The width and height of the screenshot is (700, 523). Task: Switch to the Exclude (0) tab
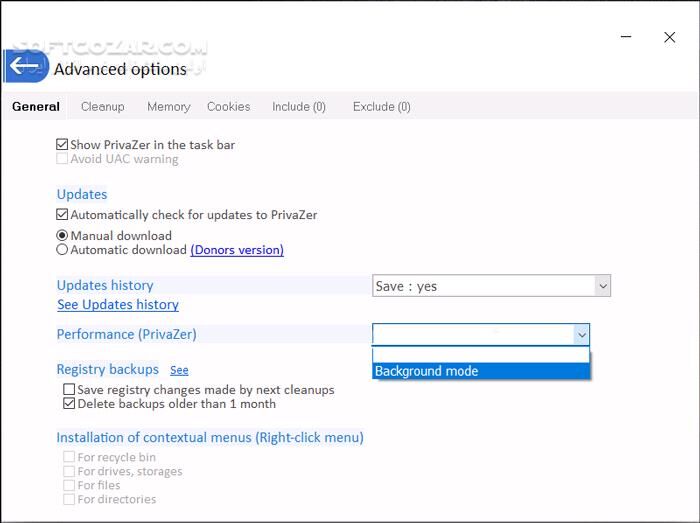(x=381, y=107)
